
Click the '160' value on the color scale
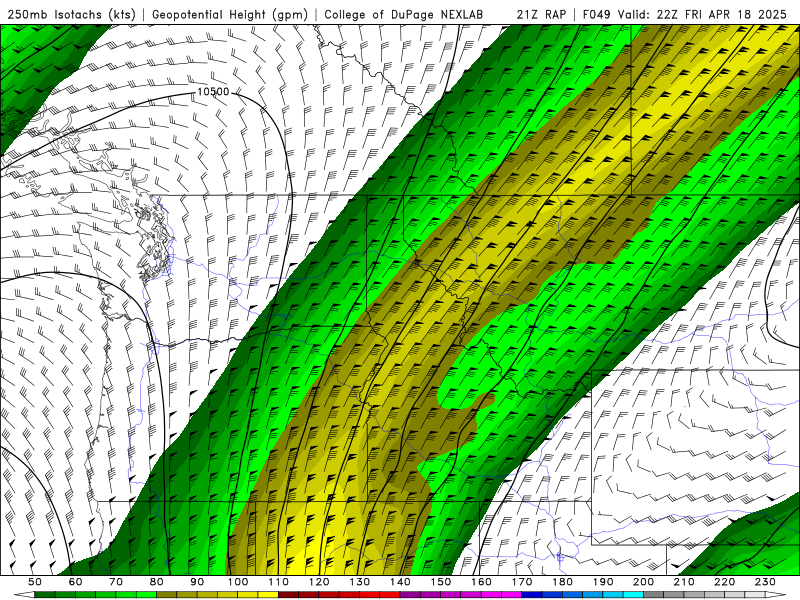481,582
